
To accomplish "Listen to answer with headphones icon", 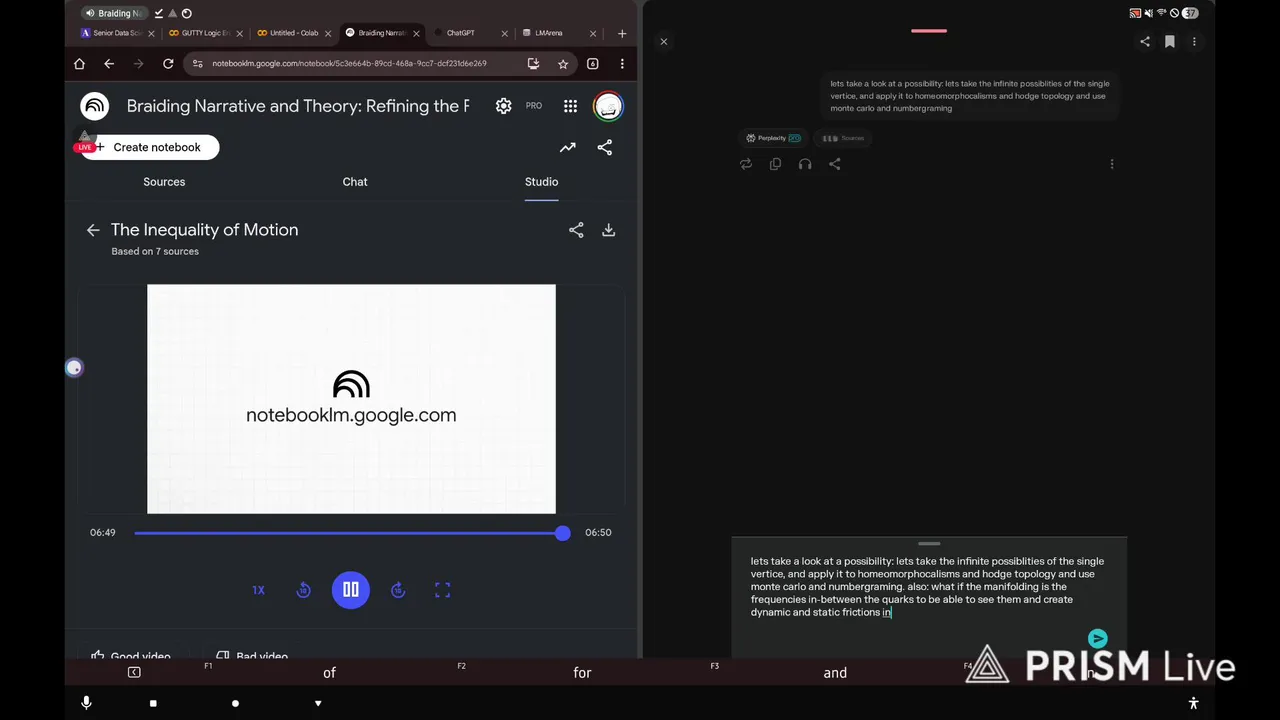I will point(805,164).
